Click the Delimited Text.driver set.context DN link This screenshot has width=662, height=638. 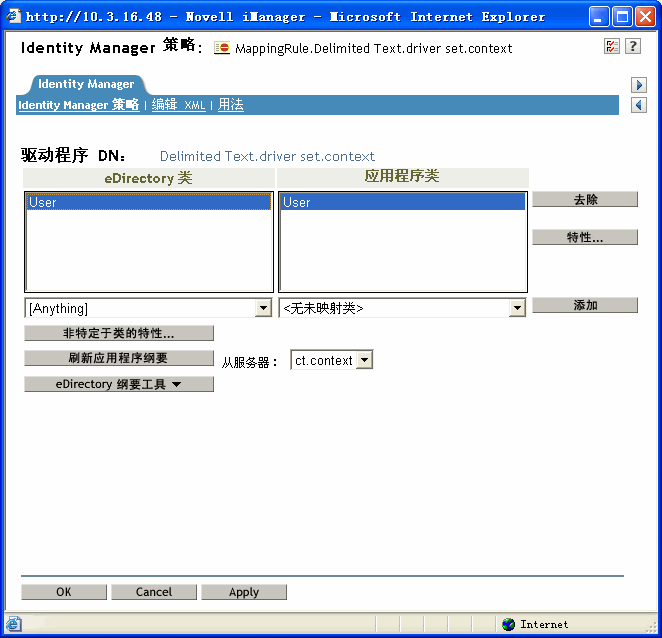click(267, 157)
